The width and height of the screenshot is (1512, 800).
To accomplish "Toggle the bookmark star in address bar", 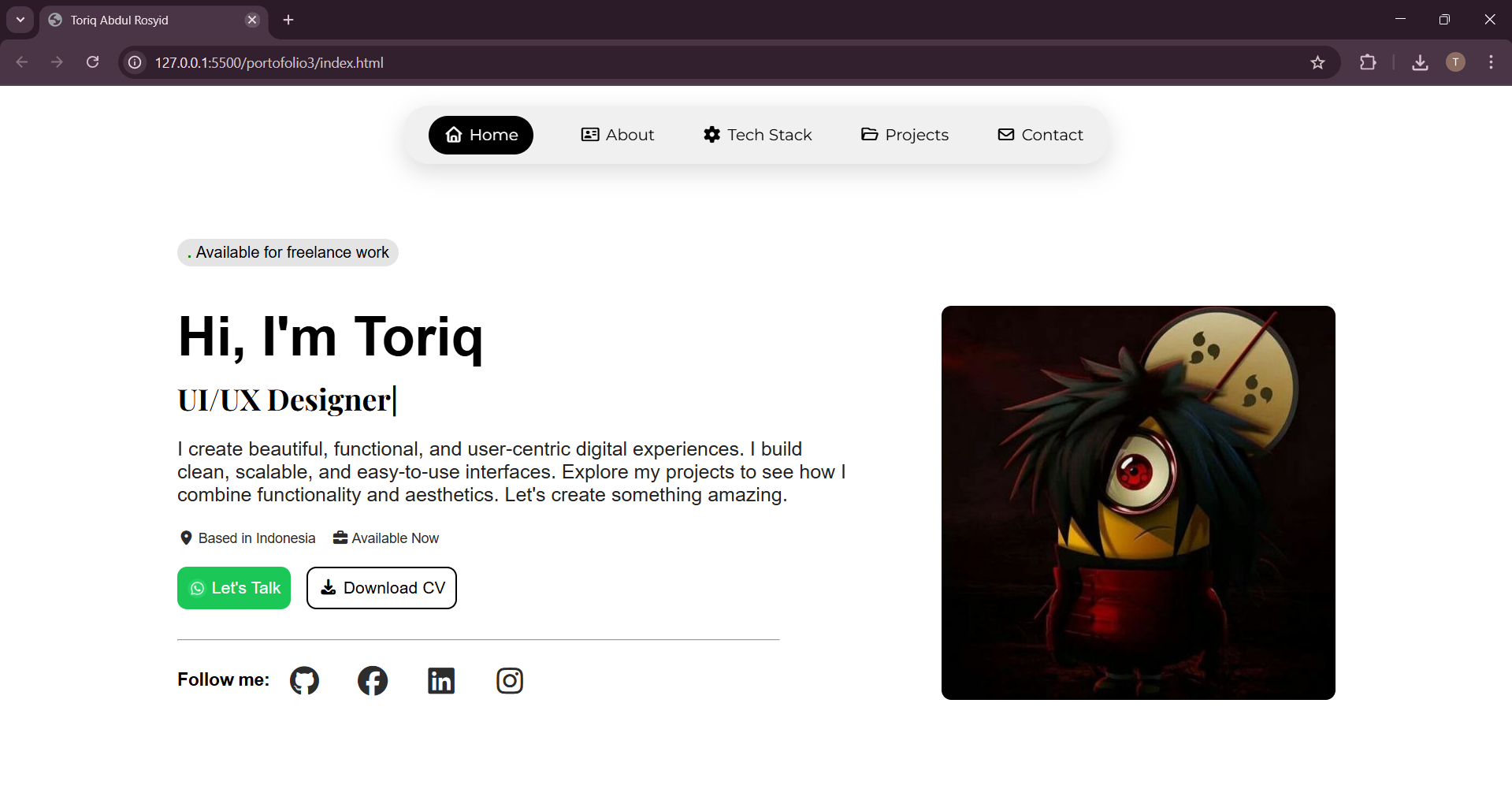I will click(1318, 62).
